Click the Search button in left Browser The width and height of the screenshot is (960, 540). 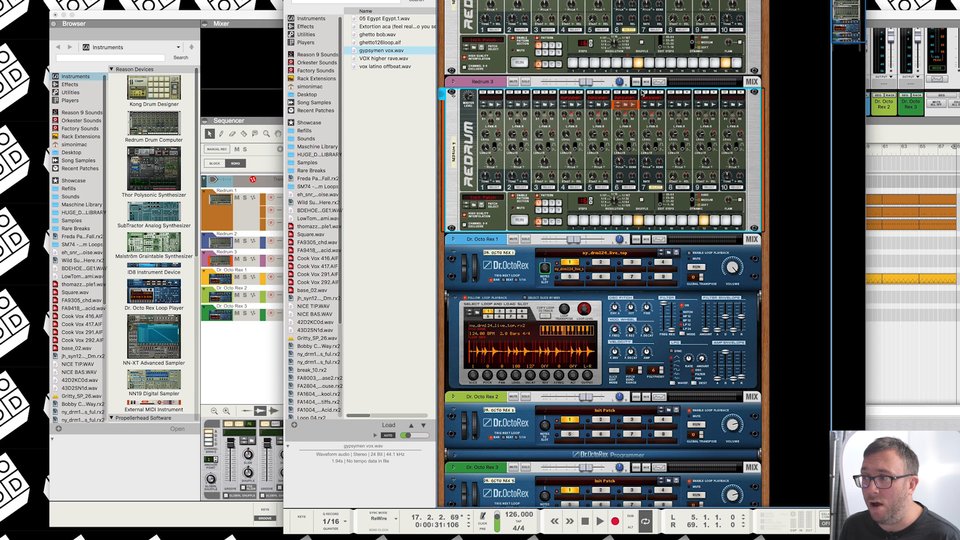coord(181,58)
